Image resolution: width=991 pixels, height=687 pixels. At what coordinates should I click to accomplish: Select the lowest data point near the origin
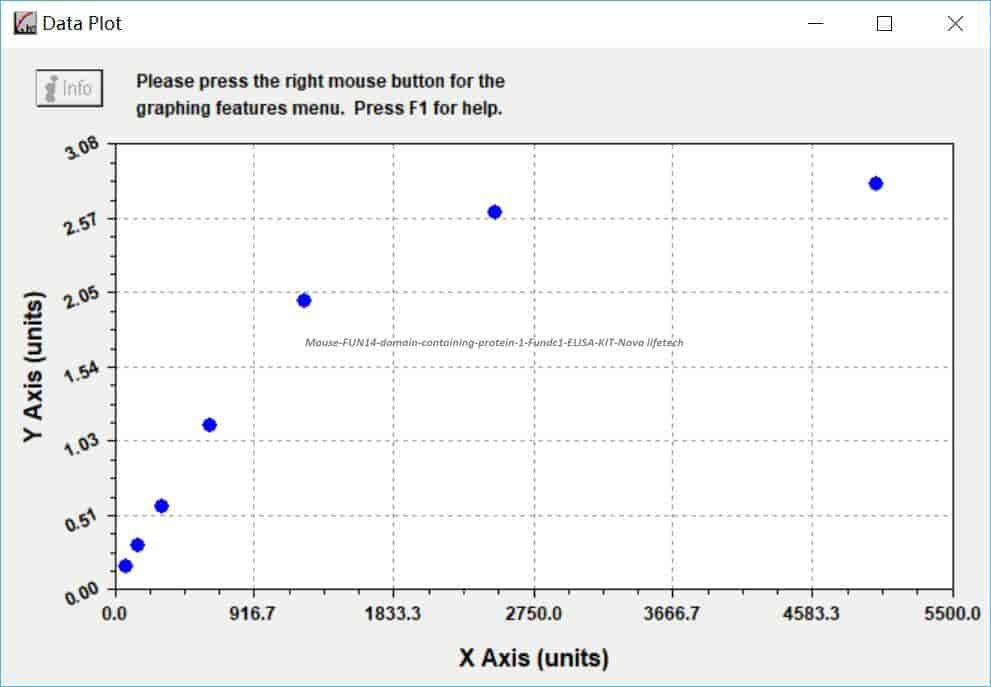click(125, 566)
